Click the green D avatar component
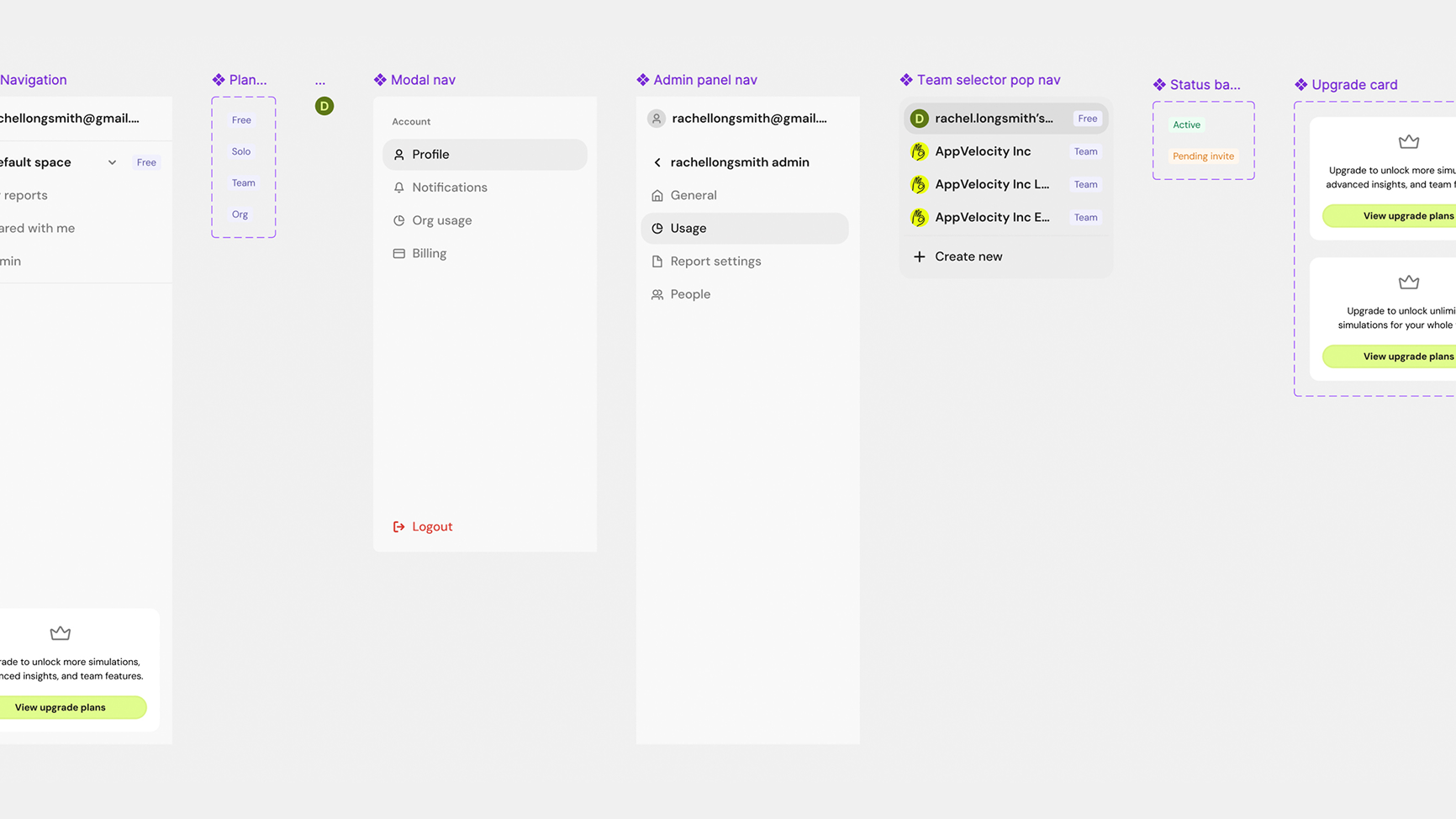1456x819 pixels. pos(324,106)
